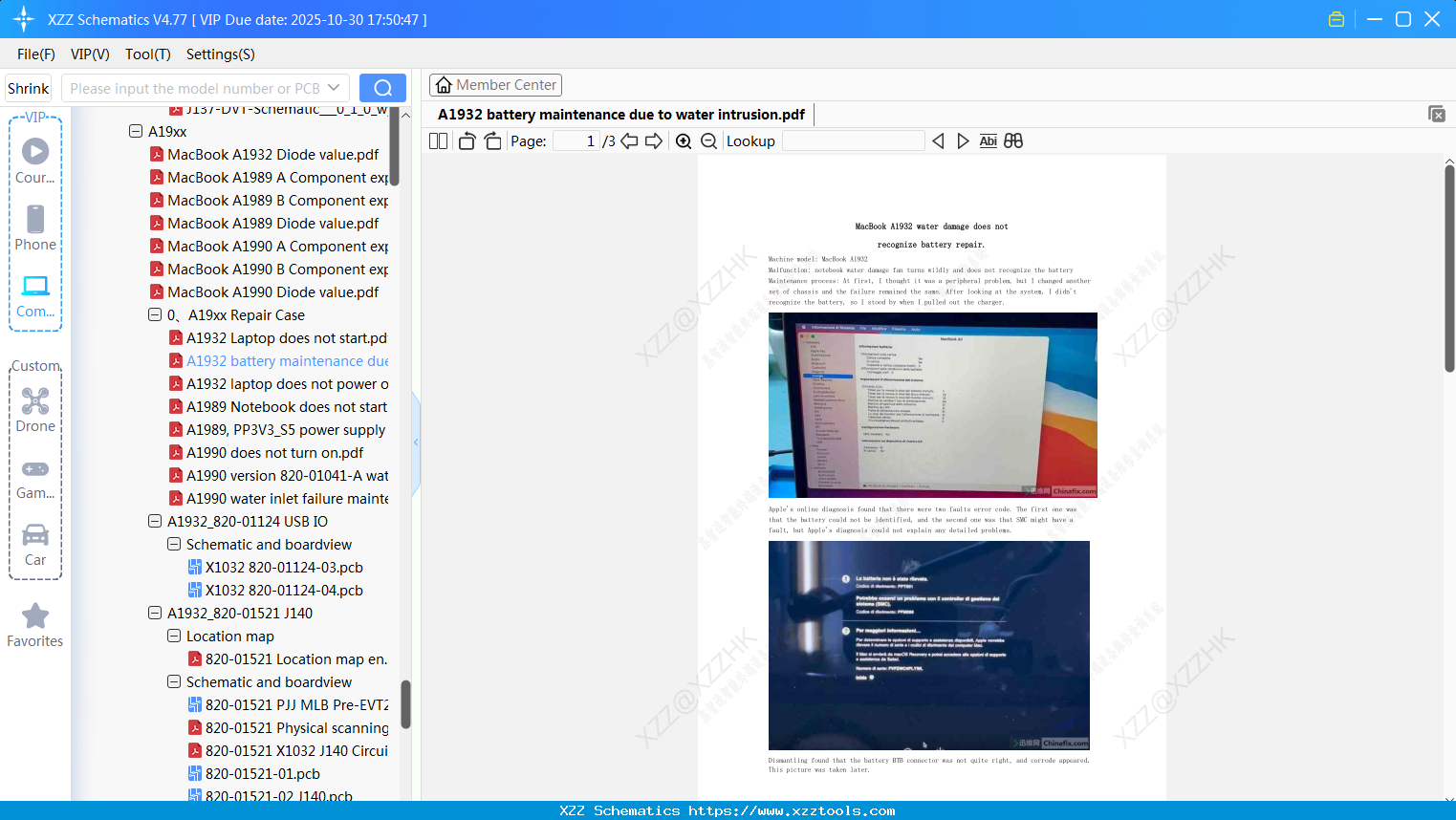Click the Member Center home button
Screen dimensions: 1456x820
(x=495, y=85)
